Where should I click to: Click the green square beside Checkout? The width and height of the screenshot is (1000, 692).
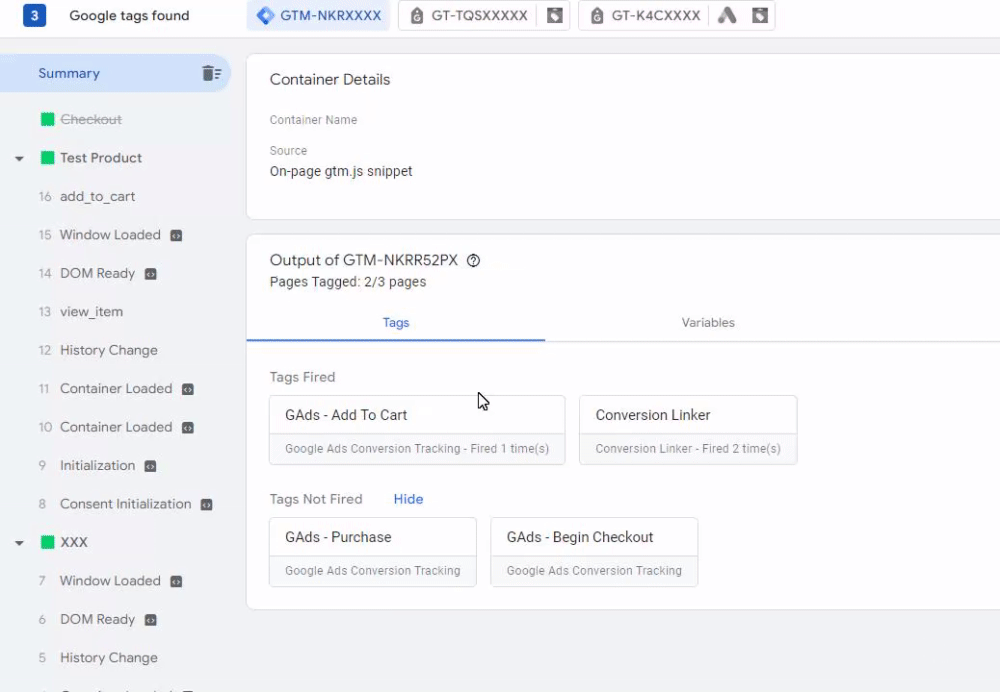pos(47,119)
